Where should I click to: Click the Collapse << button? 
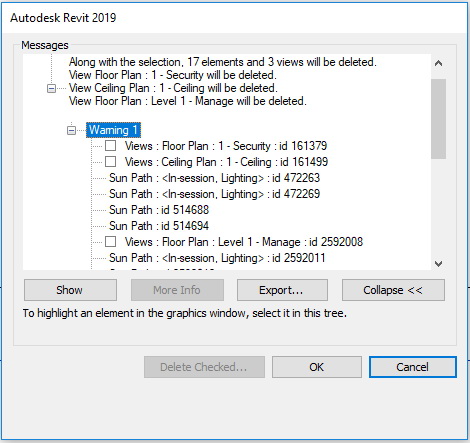pyautogui.click(x=393, y=290)
